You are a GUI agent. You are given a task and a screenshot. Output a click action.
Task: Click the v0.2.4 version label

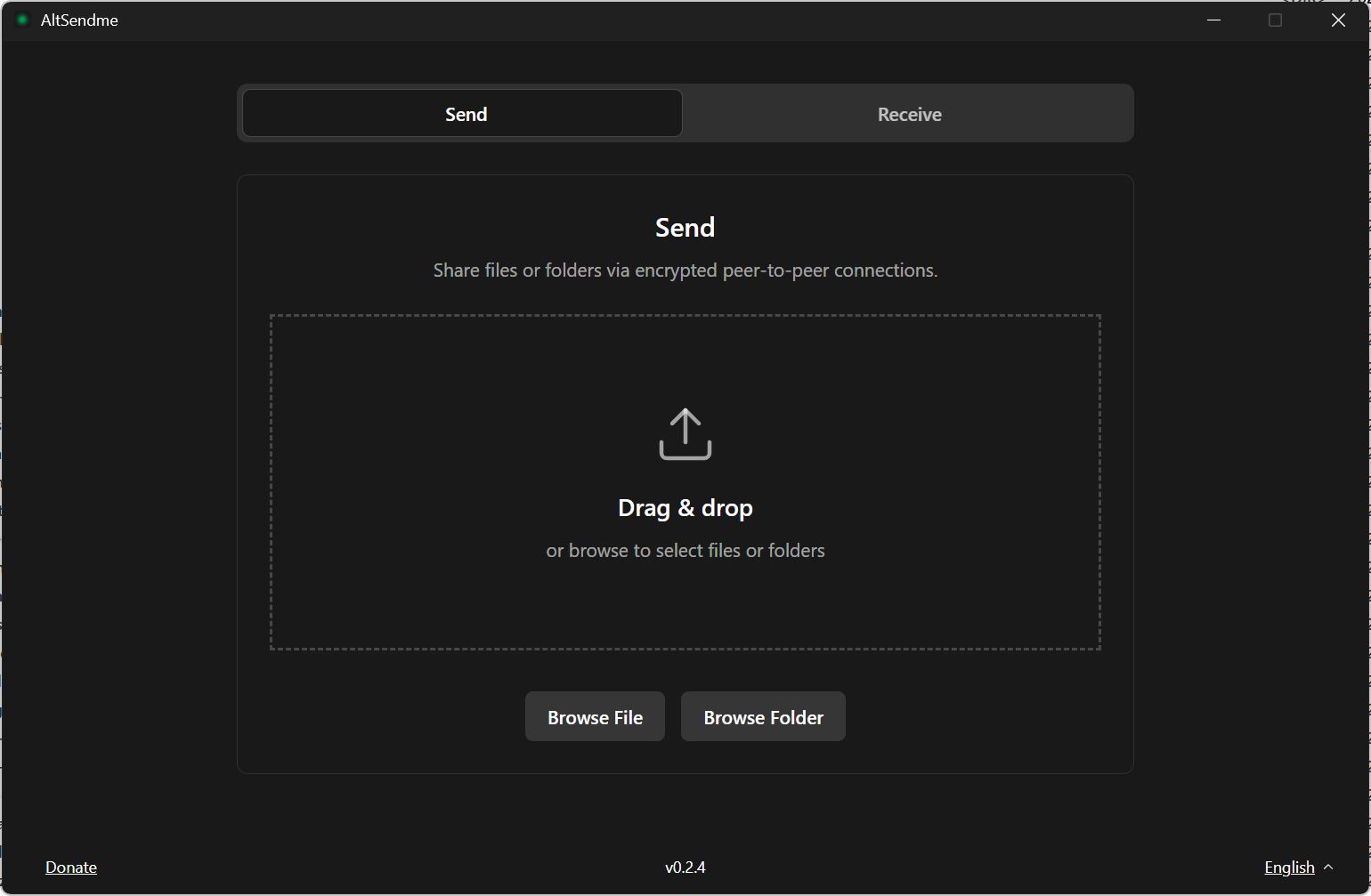point(685,867)
